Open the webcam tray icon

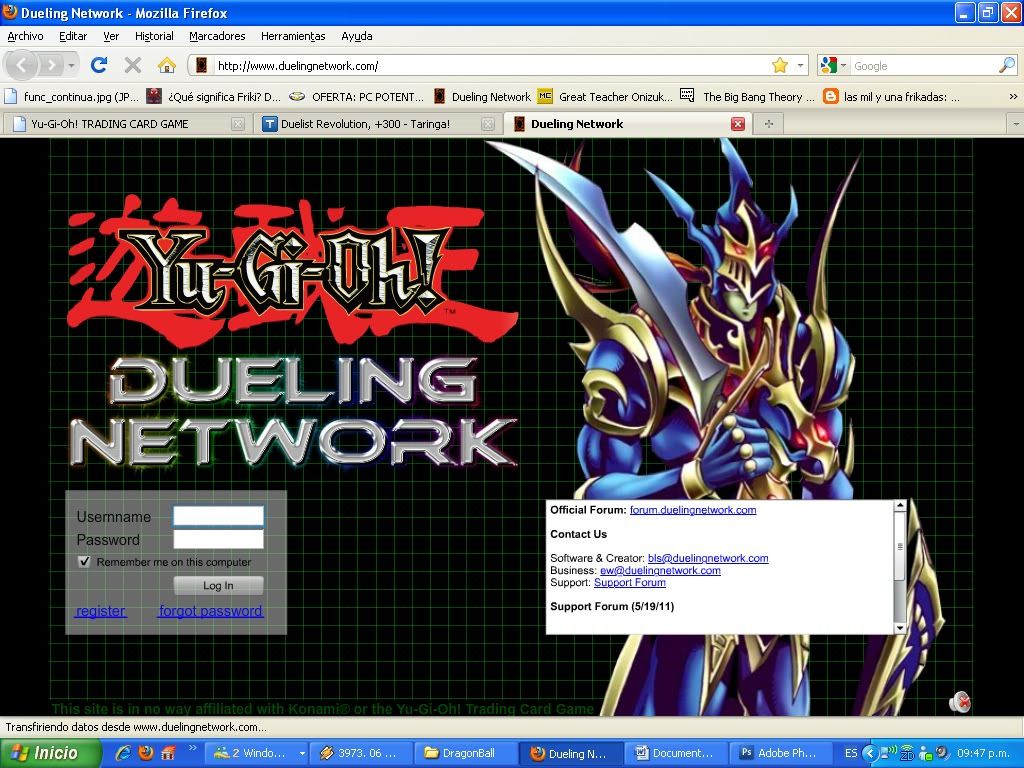coord(942,753)
